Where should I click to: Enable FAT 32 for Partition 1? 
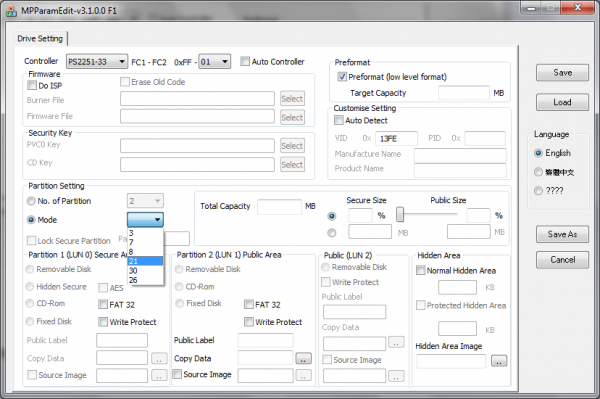(x=103, y=304)
